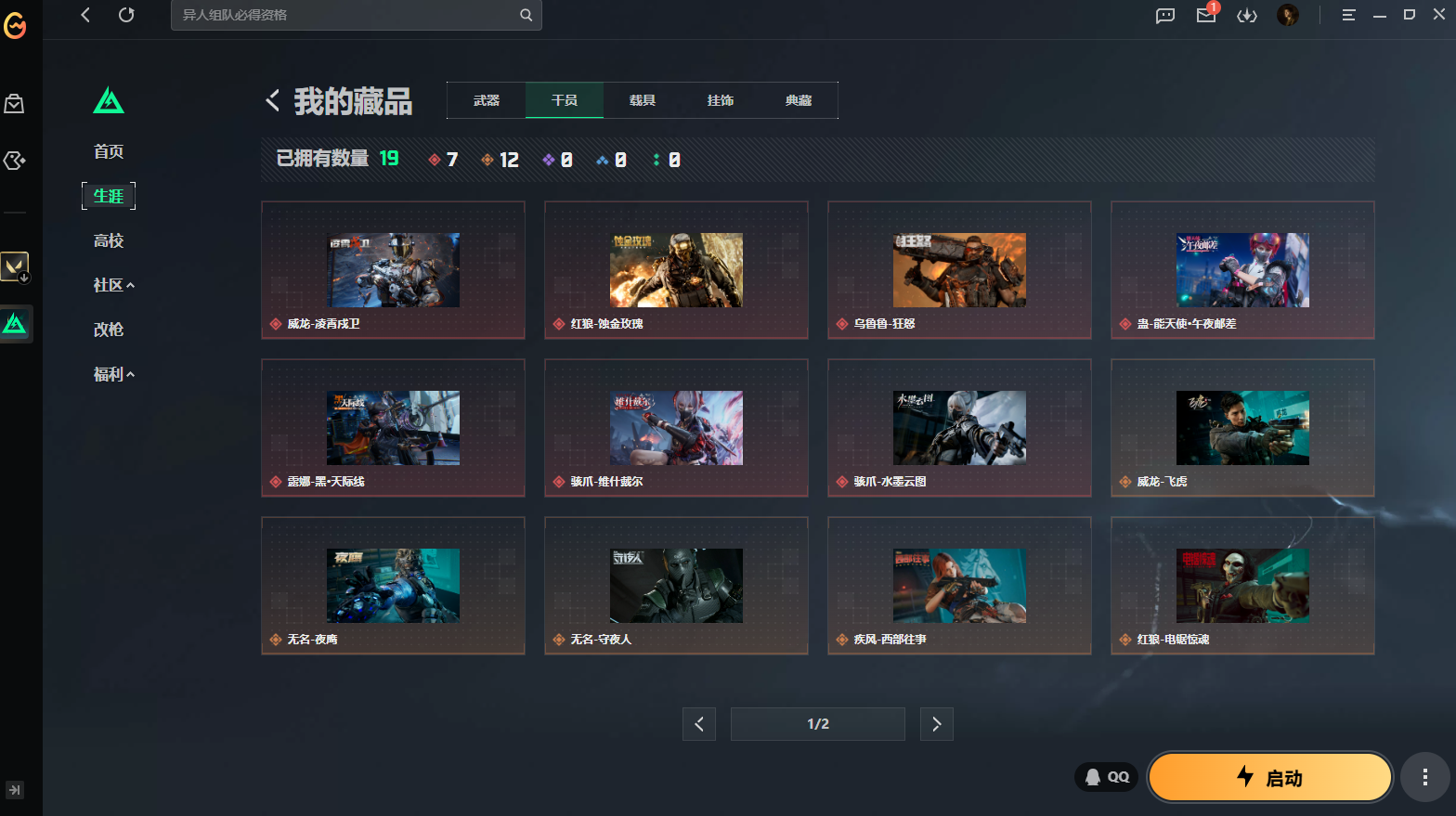This screenshot has height=816, width=1456.
Task: Switch to the 挂饰 tab
Action: coord(721,100)
